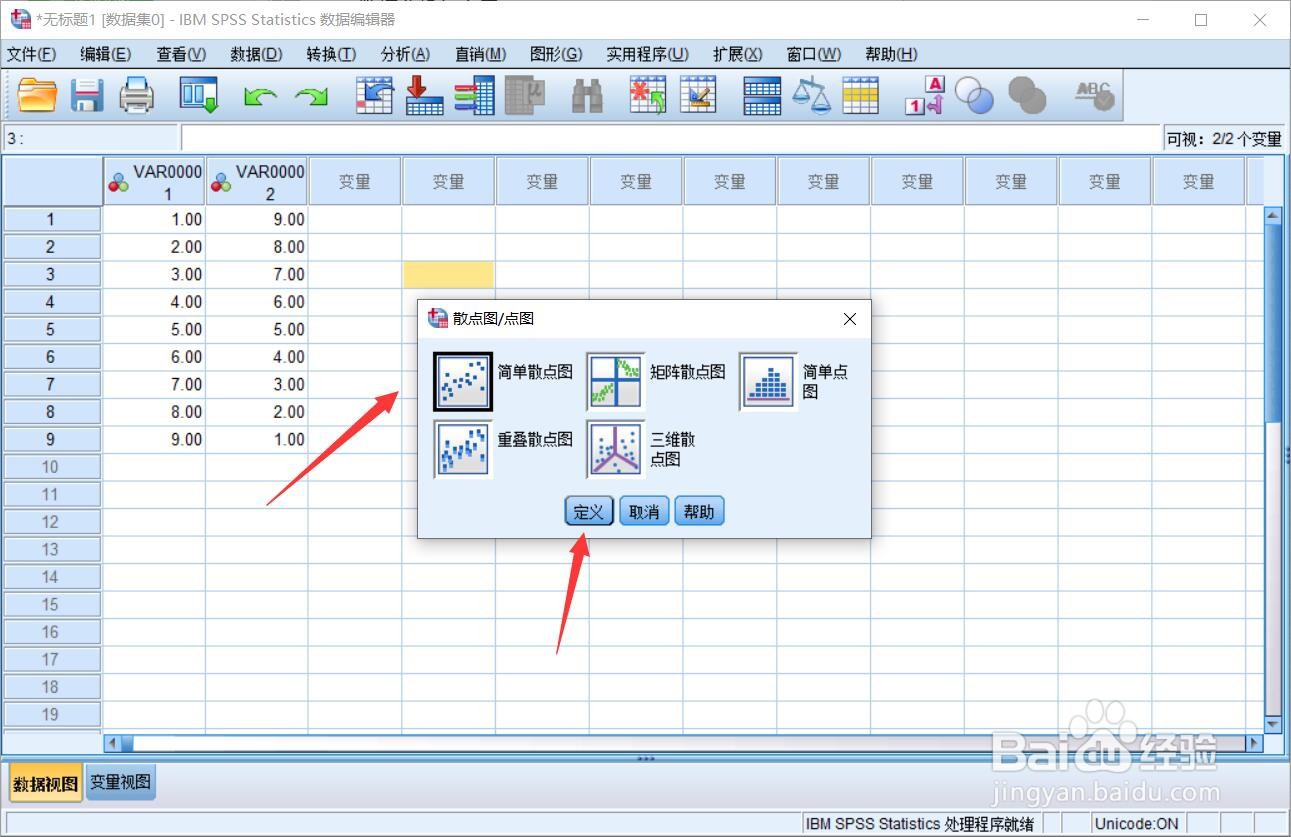
Task: Click the Save file floppy icon
Action: click(87, 96)
